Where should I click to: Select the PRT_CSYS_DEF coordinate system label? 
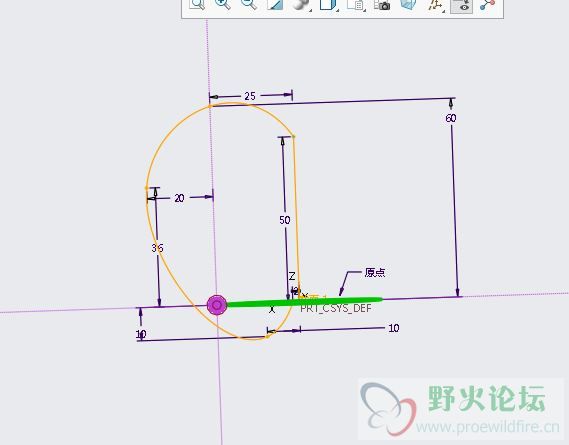[336, 309]
